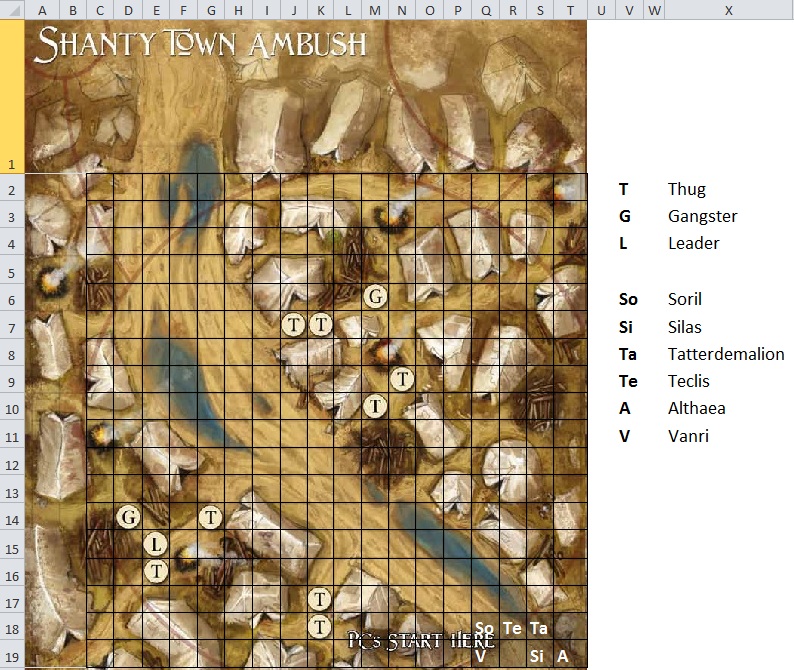Select the bold So legend key cell

click(628, 299)
